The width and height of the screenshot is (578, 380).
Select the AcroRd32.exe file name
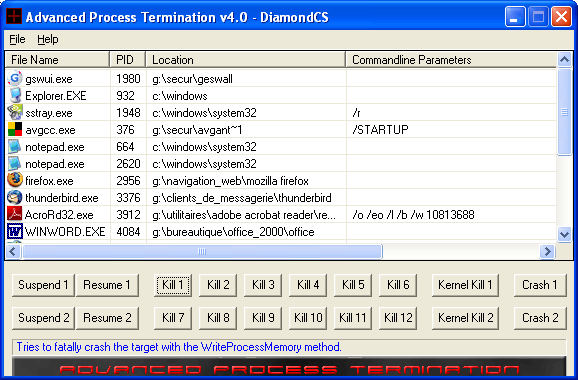point(59,215)
